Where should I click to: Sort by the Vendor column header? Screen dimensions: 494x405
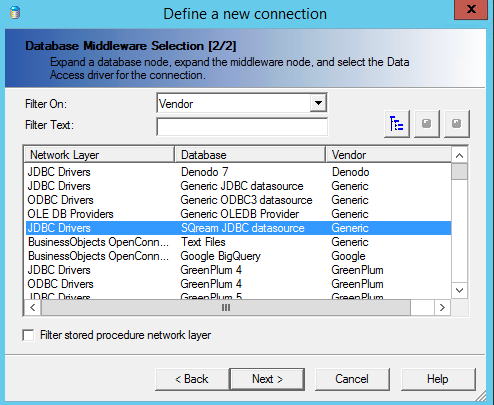388,155
